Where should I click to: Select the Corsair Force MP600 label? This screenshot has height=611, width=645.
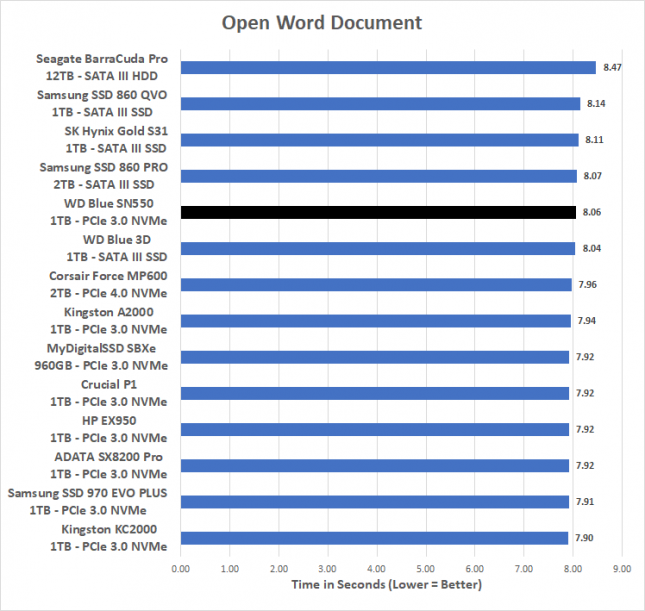108,285
